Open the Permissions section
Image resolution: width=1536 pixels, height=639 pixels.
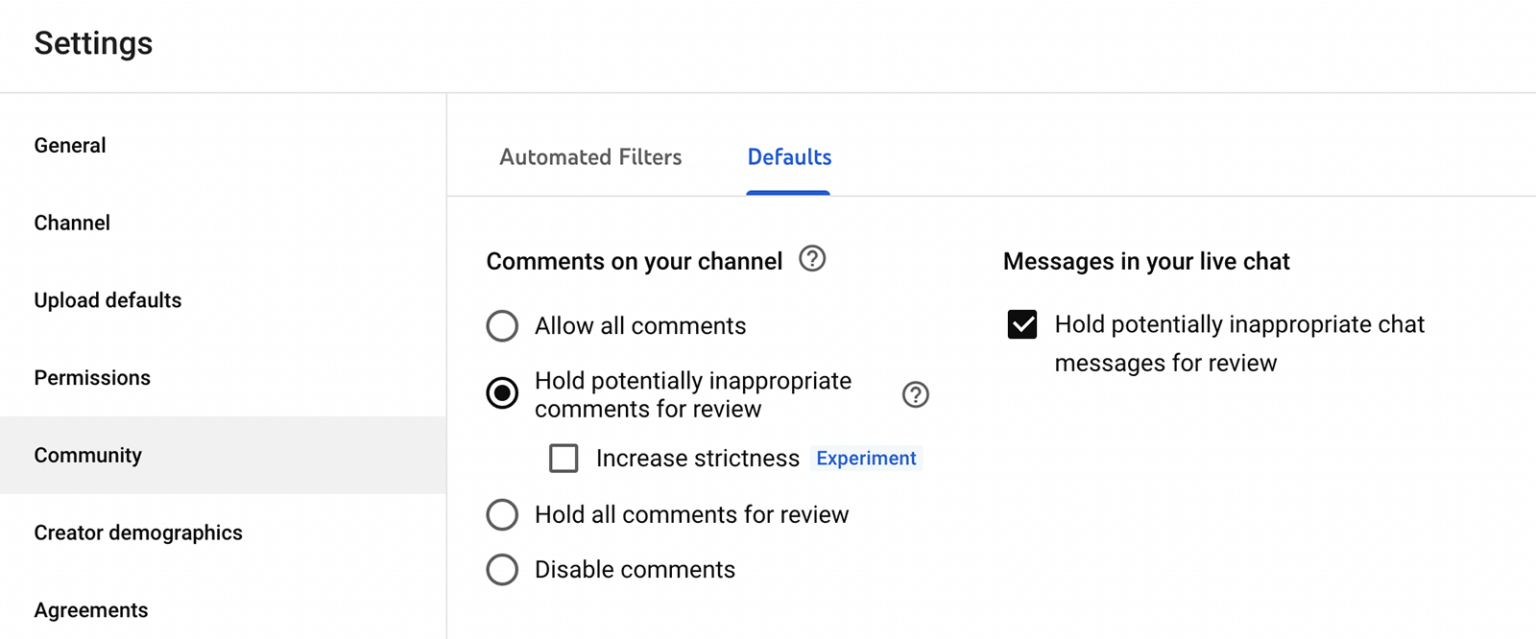92,377
